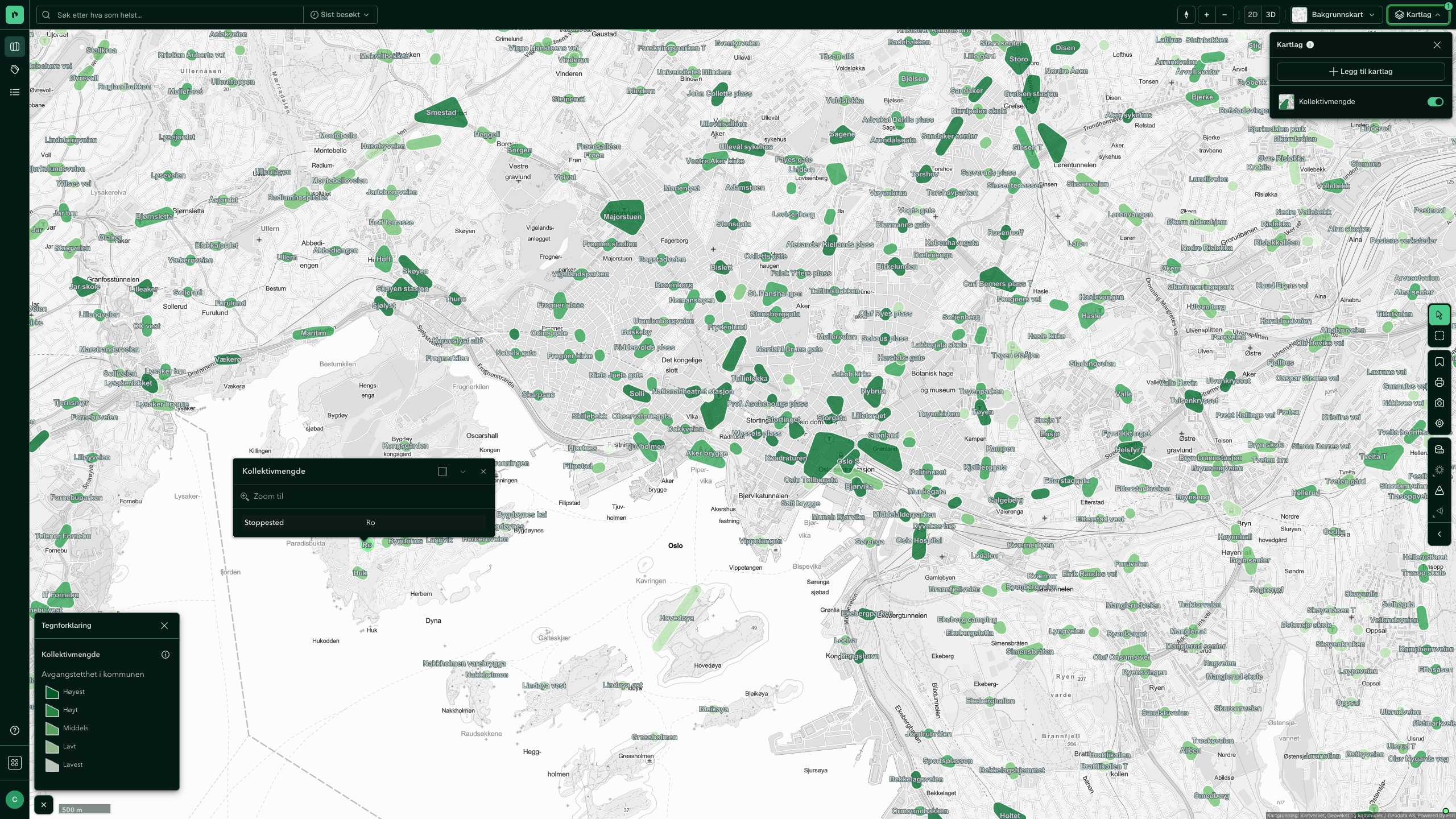1456x819 pixels.
Task: Open the Bakgrunnskart dropdown
Action: (1337, 15)
